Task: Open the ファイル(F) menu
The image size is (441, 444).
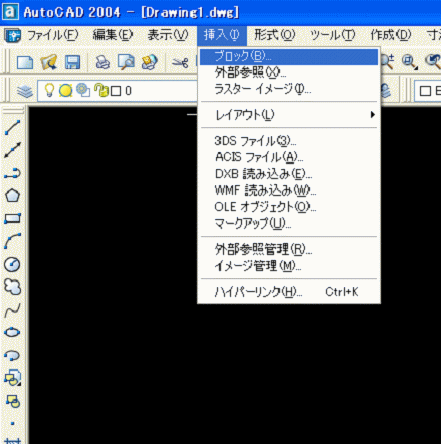Action: click(x=53, y=35)
